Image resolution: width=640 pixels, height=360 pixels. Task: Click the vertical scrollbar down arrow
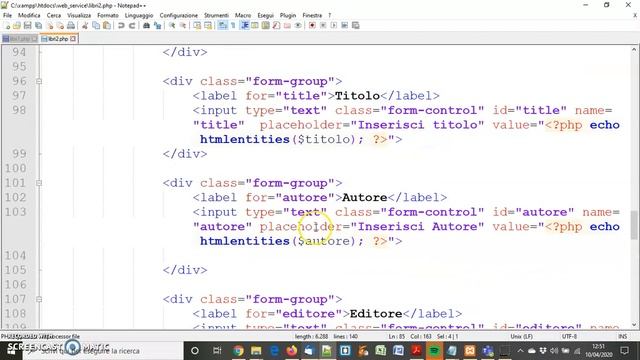click(634, 325)
